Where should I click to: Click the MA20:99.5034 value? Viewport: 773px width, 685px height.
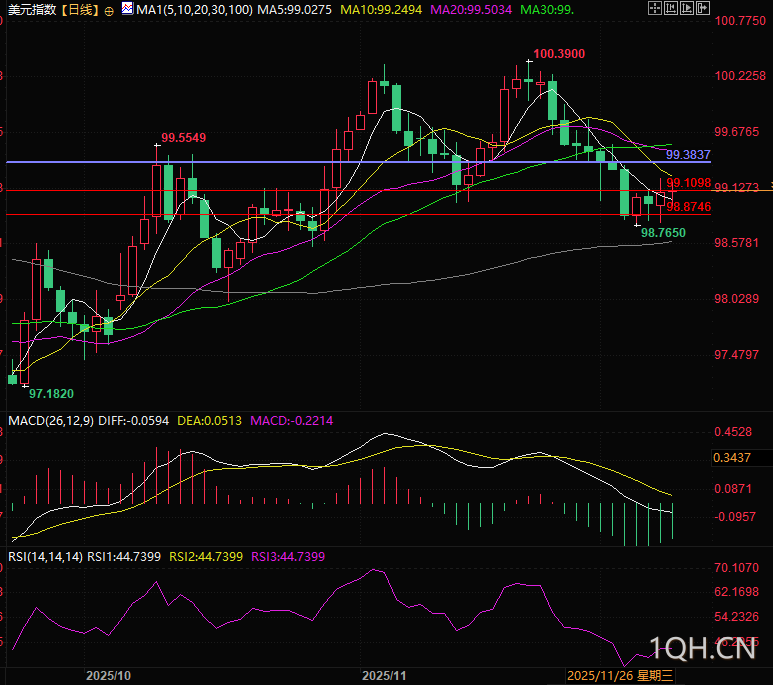coord(471,9)
